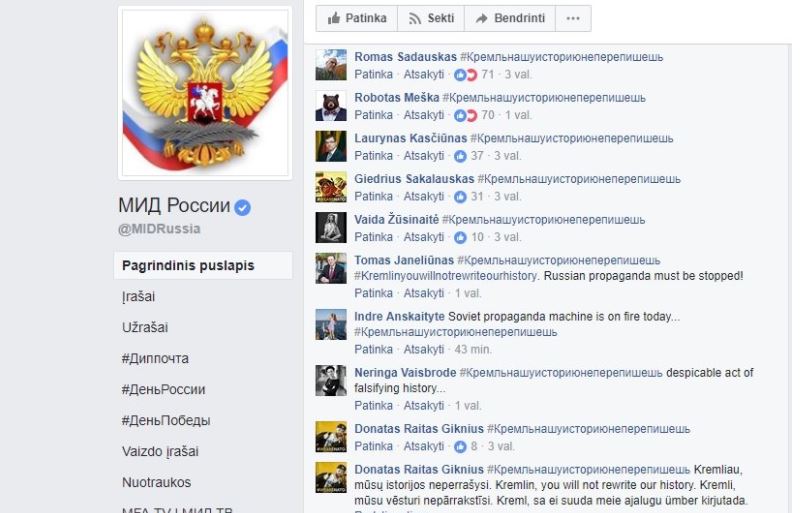Open the МИД России coat of arms profile picture
Image resolution: width=800 pixels, height=513 pixels.
pyautogui.click(x=205, y=93)
